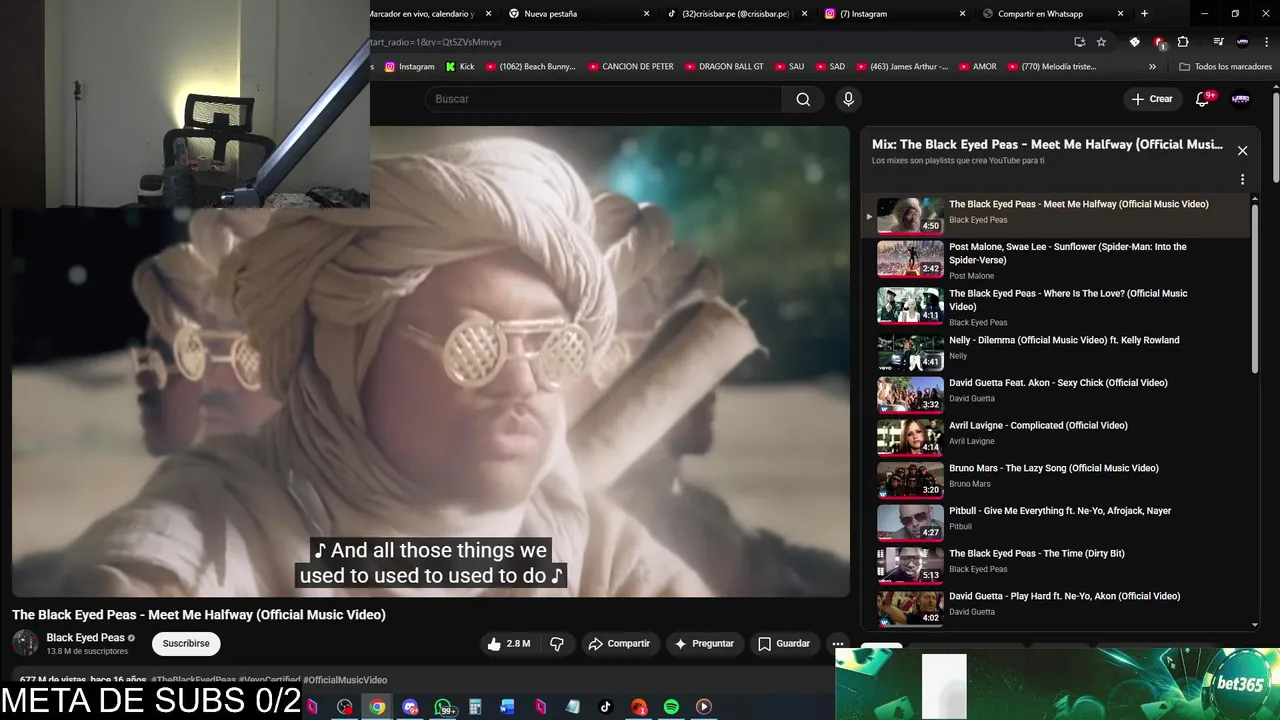Open the Black Eyed Peas channel avatar
The width and height of the screenshot is (1280, 720).
[25, 643]
